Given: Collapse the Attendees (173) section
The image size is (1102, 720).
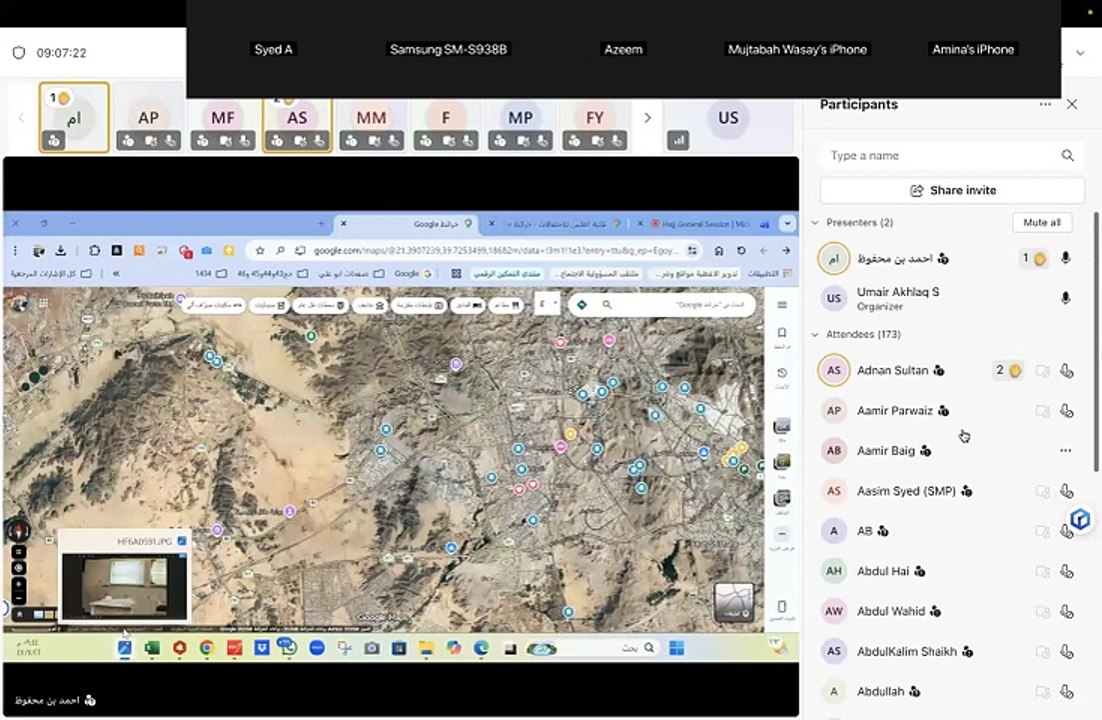Looking at the screenshot, I should click(815, 334).
